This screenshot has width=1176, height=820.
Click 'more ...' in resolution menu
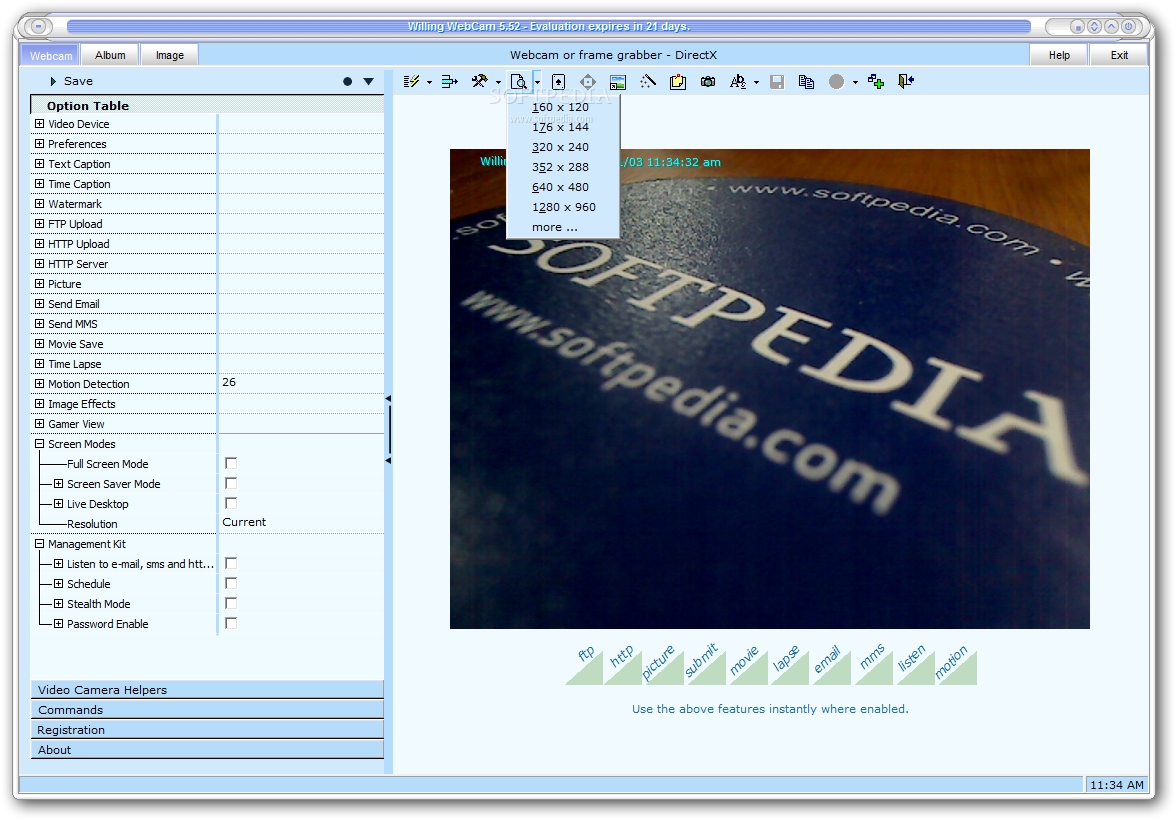pyautogui.click(x=562, y=227)
